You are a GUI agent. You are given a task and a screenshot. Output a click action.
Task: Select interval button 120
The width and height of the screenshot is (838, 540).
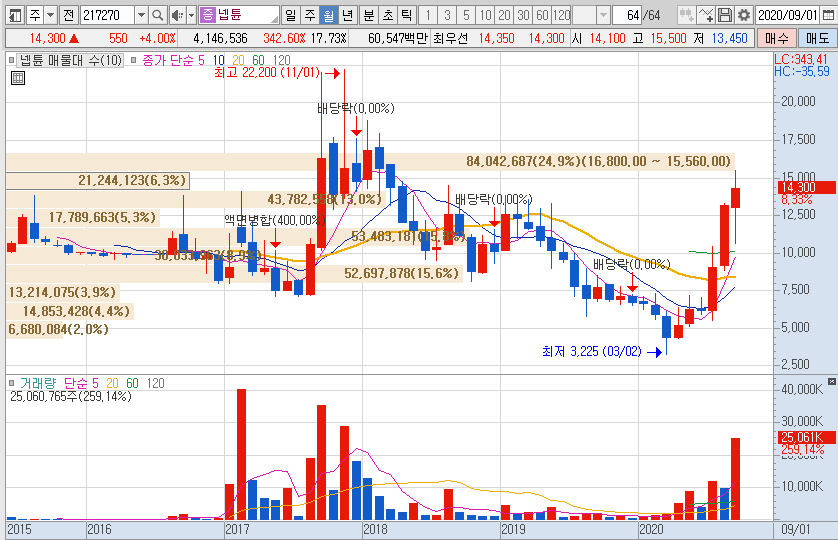pyautogui.click(x=561, y=15)
